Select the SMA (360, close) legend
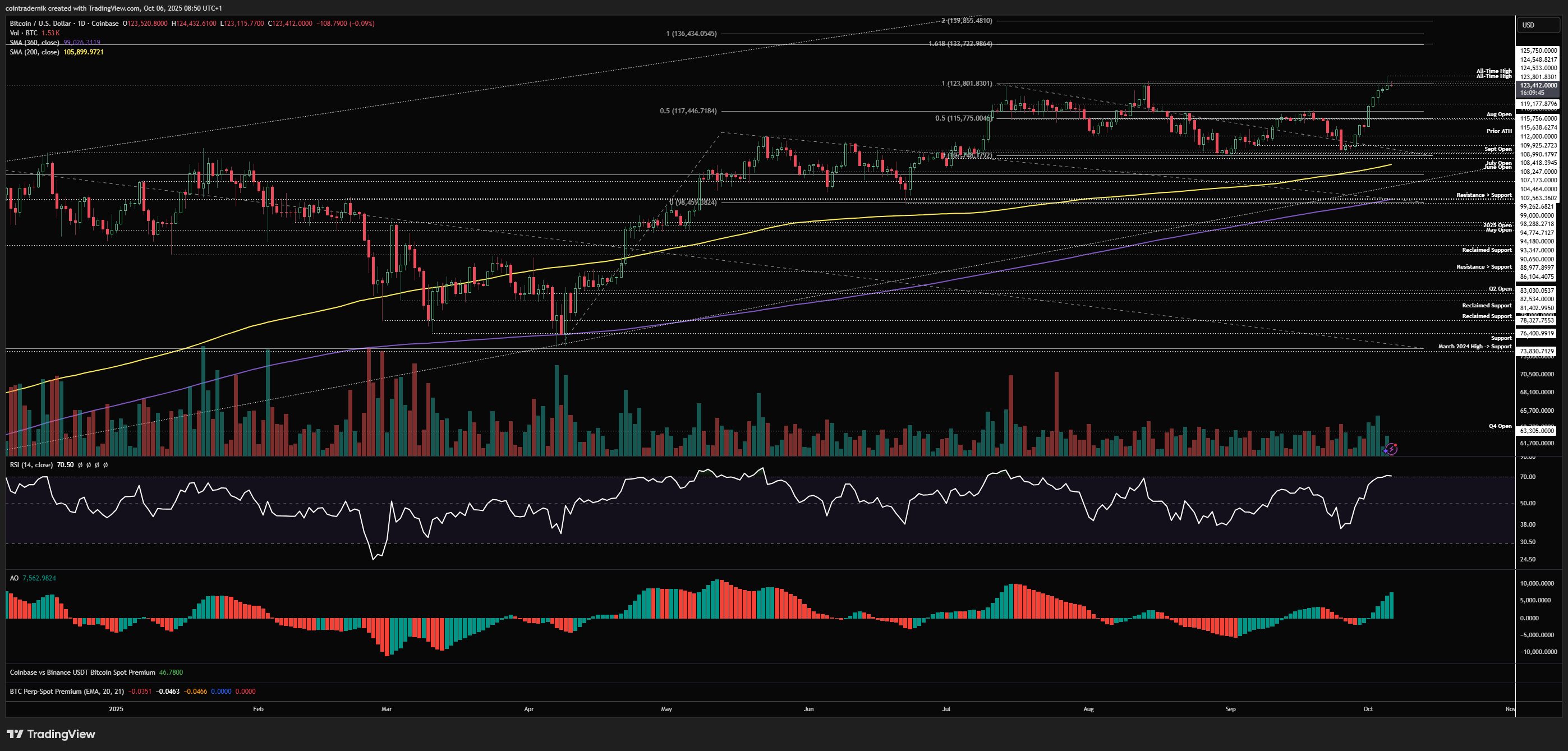 click(x=34, y=43)
